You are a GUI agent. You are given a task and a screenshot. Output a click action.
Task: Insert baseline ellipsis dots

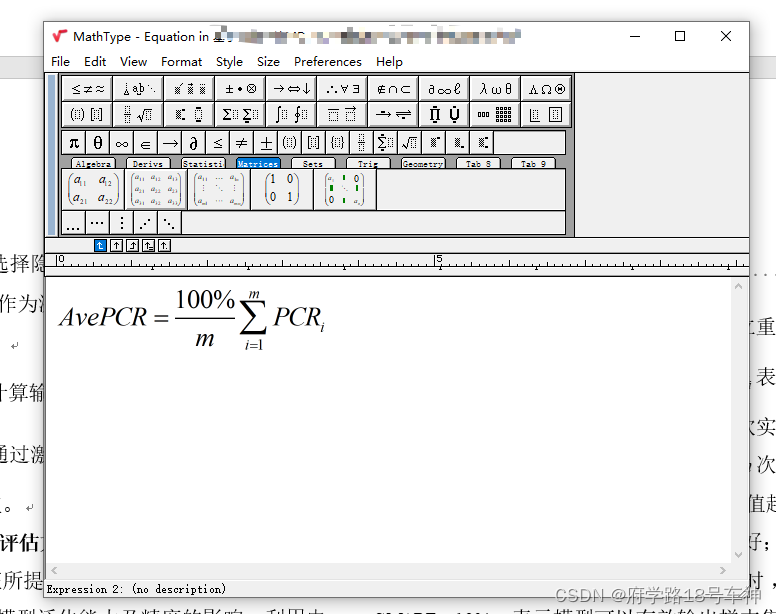pos(73,223)
